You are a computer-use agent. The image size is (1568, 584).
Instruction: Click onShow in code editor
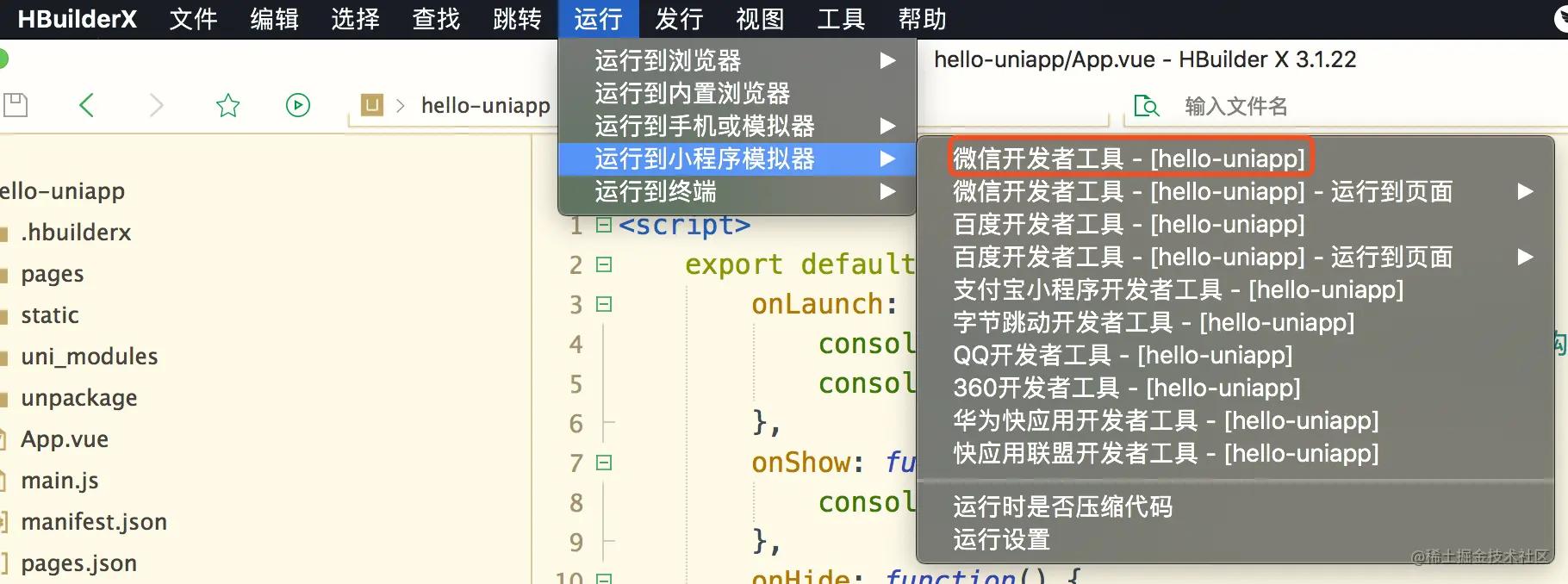[x=800, y=463]
